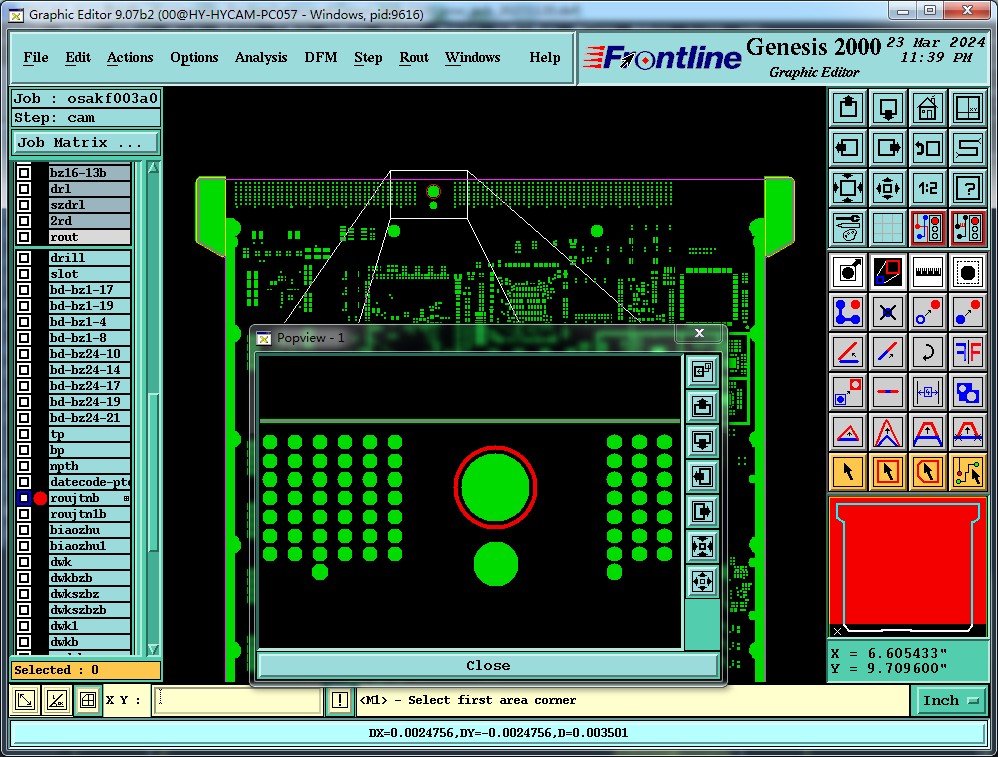
Task: Click the grid snap icon beside X Y
Action: click(88, 700)
